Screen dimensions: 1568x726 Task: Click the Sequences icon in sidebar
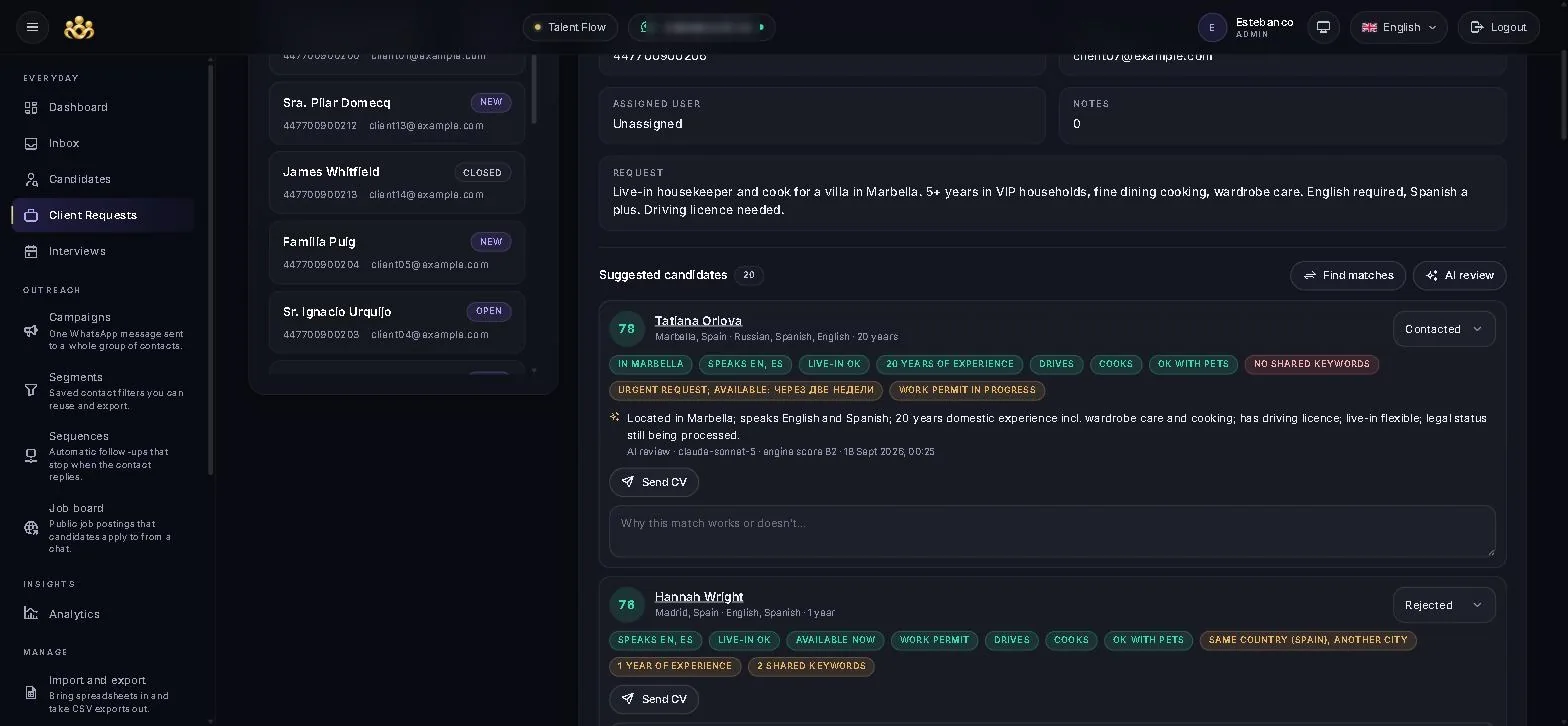coord(31,456)
